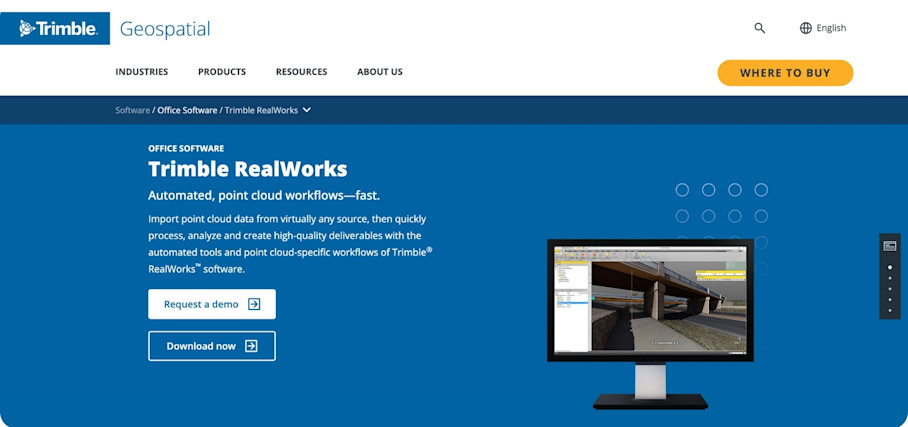Click the globe language icon

(x=806, y=28)
